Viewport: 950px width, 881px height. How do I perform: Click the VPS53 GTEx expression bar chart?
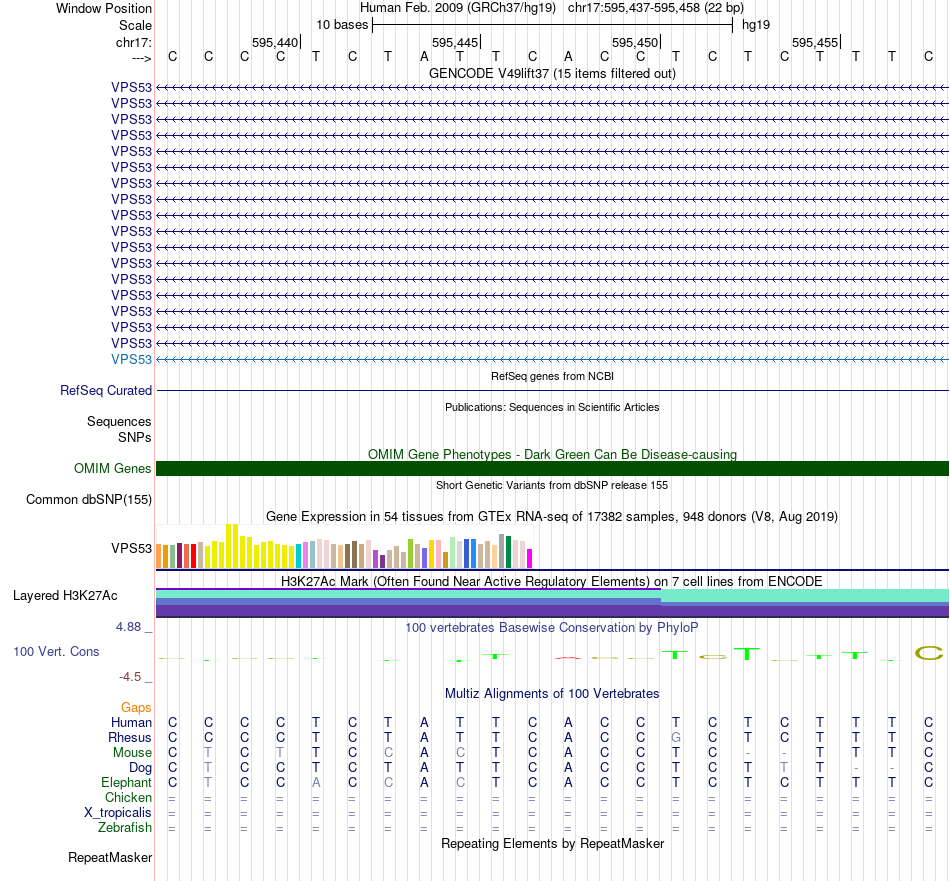[x=344, y=546]
